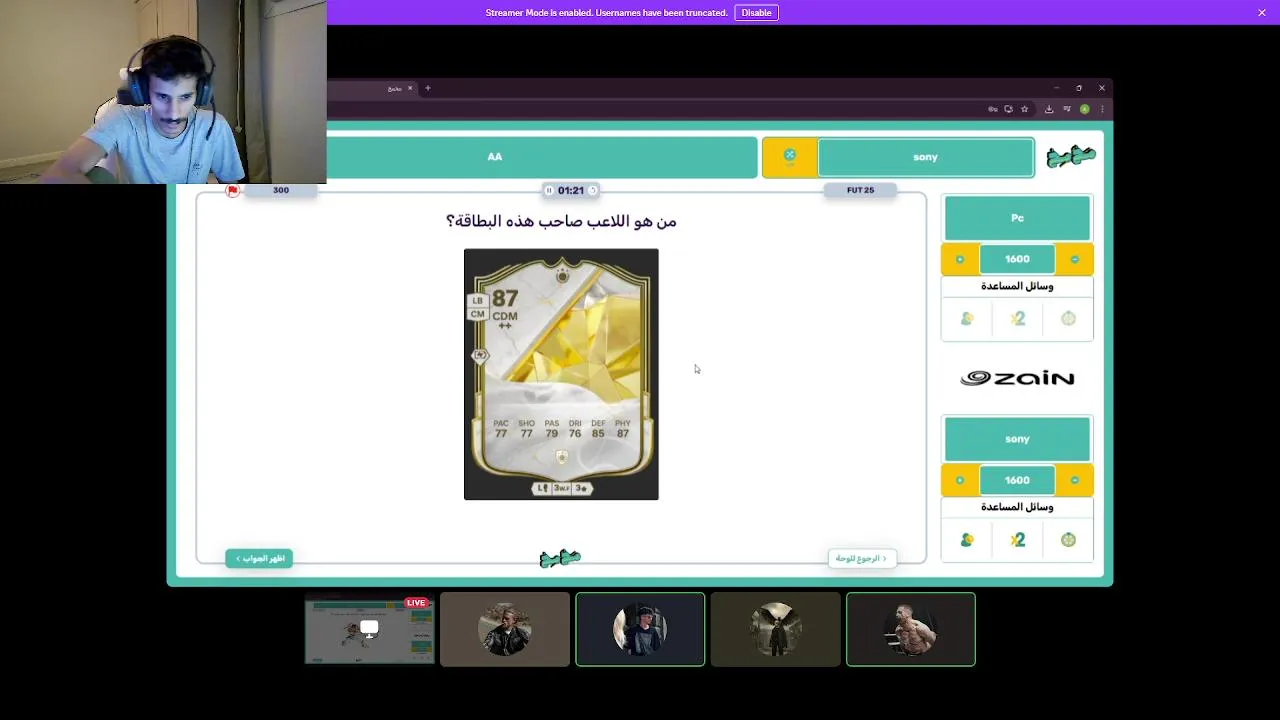
Task: Click Pc team's greyed round helper icon
Action: coord(1068,319)
